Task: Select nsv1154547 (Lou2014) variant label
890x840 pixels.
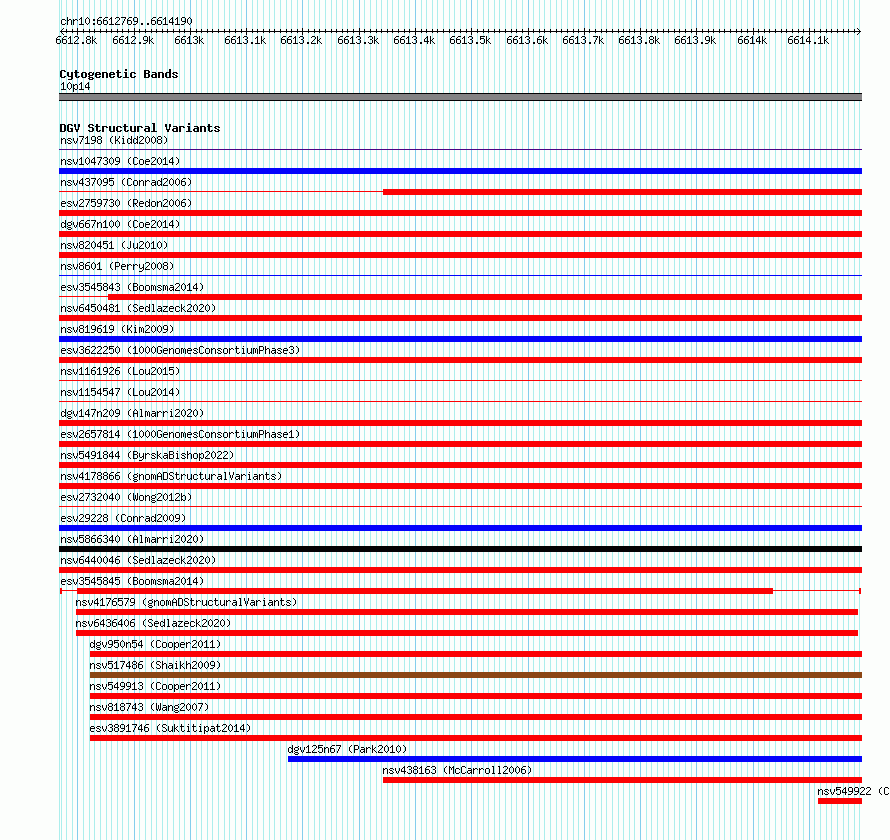Action: point(120,392)
